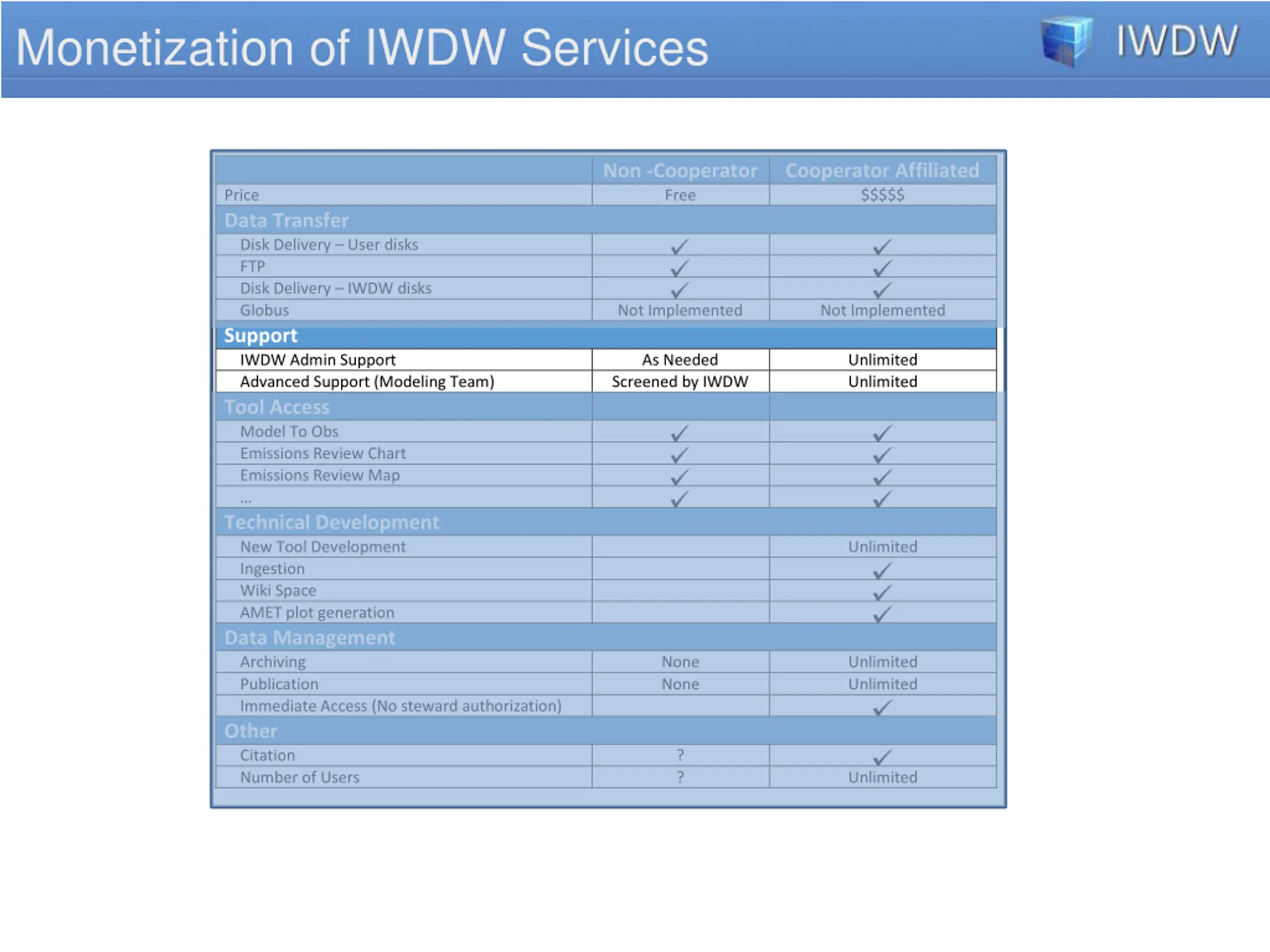Click 'Immediate Access (No steward authorization)' label
Image resolution: width=1270 pixels, height=952 pixels.
coord(401,707)
